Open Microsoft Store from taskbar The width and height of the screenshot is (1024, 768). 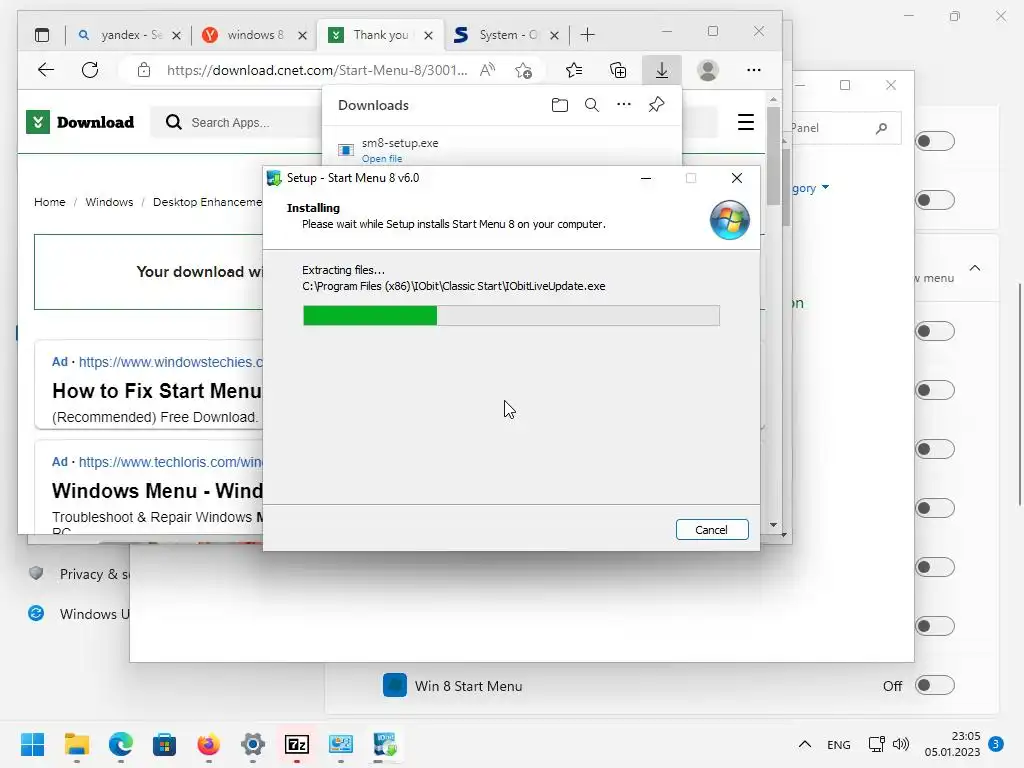165,744
